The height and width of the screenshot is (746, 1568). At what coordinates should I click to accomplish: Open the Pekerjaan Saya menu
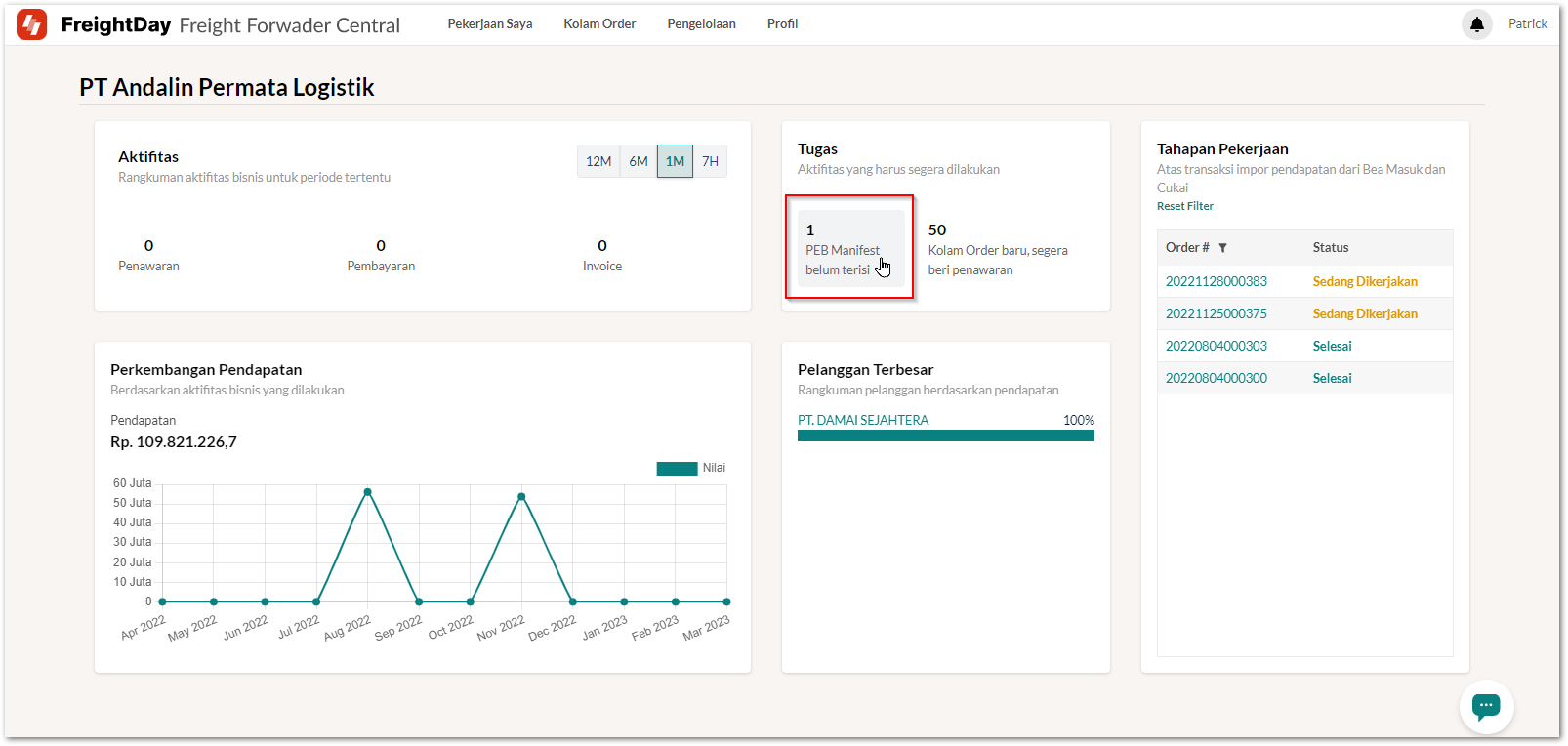coord(489,24)
